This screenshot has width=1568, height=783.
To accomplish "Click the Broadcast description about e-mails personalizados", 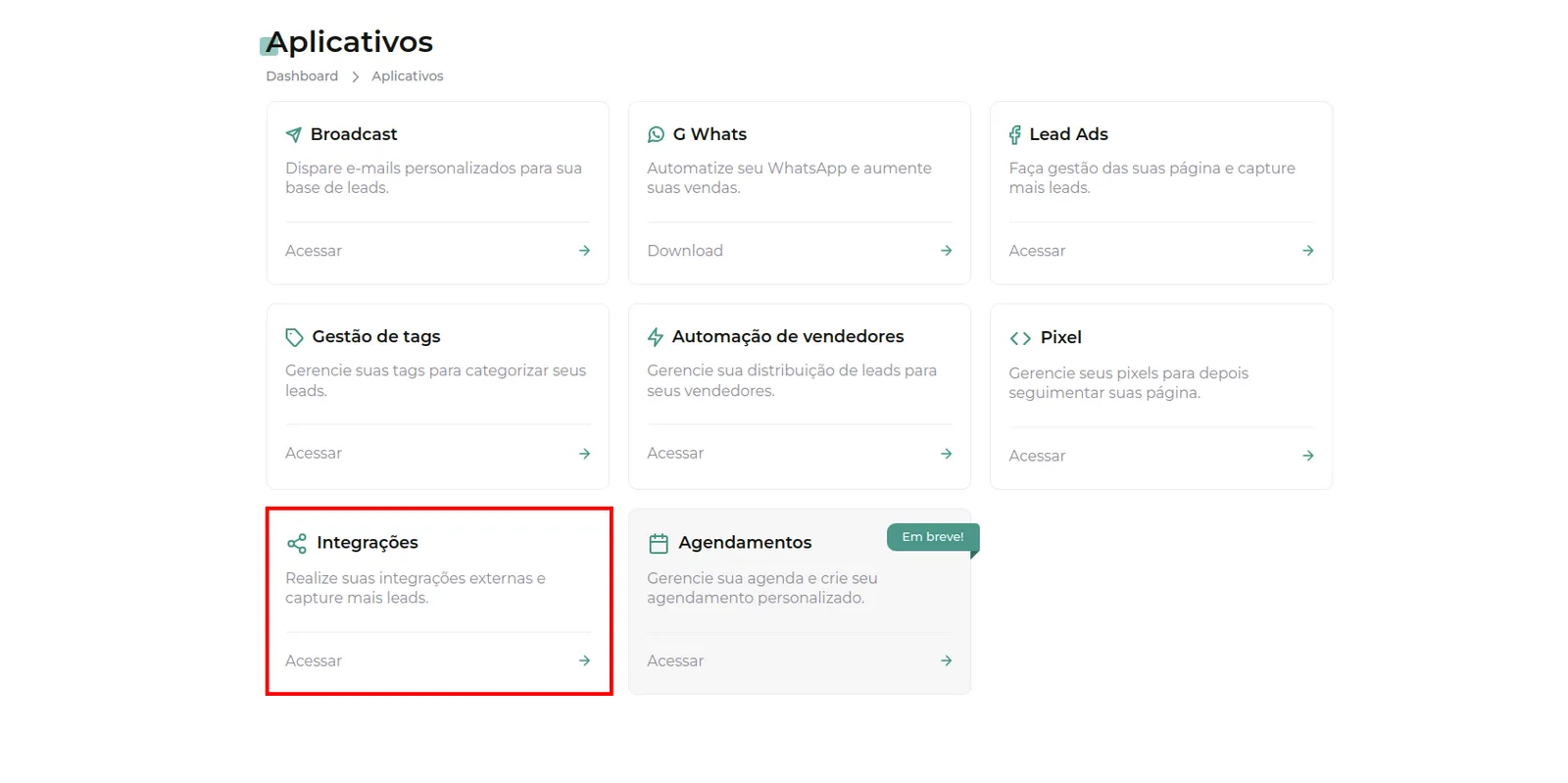I will 433,178.
